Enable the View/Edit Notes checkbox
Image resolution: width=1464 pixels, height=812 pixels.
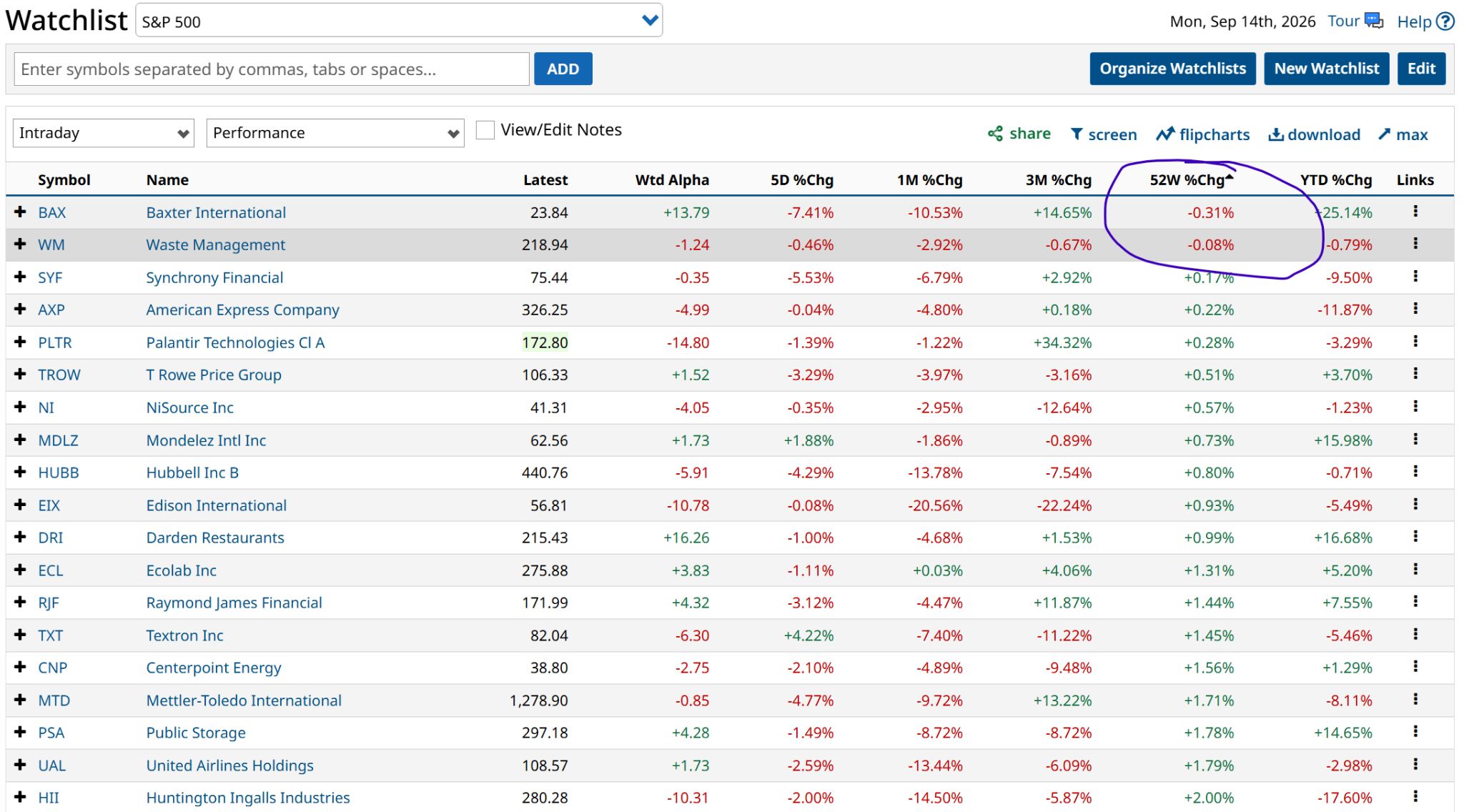click(x=485, y=130)
